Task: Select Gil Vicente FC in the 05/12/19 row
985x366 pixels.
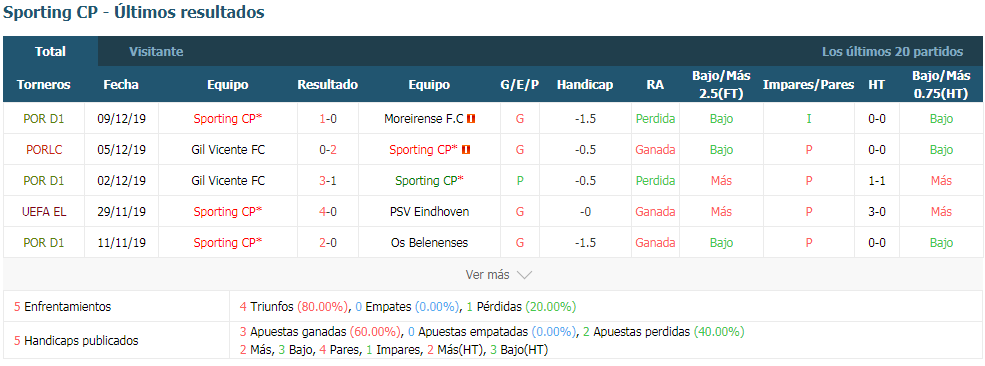Action: (x=228, y=149)
